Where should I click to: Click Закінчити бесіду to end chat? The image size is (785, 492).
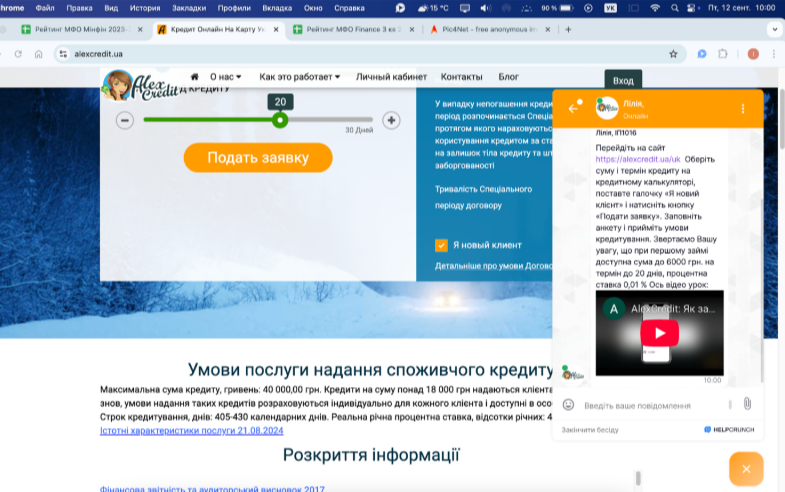coord(590,429)
